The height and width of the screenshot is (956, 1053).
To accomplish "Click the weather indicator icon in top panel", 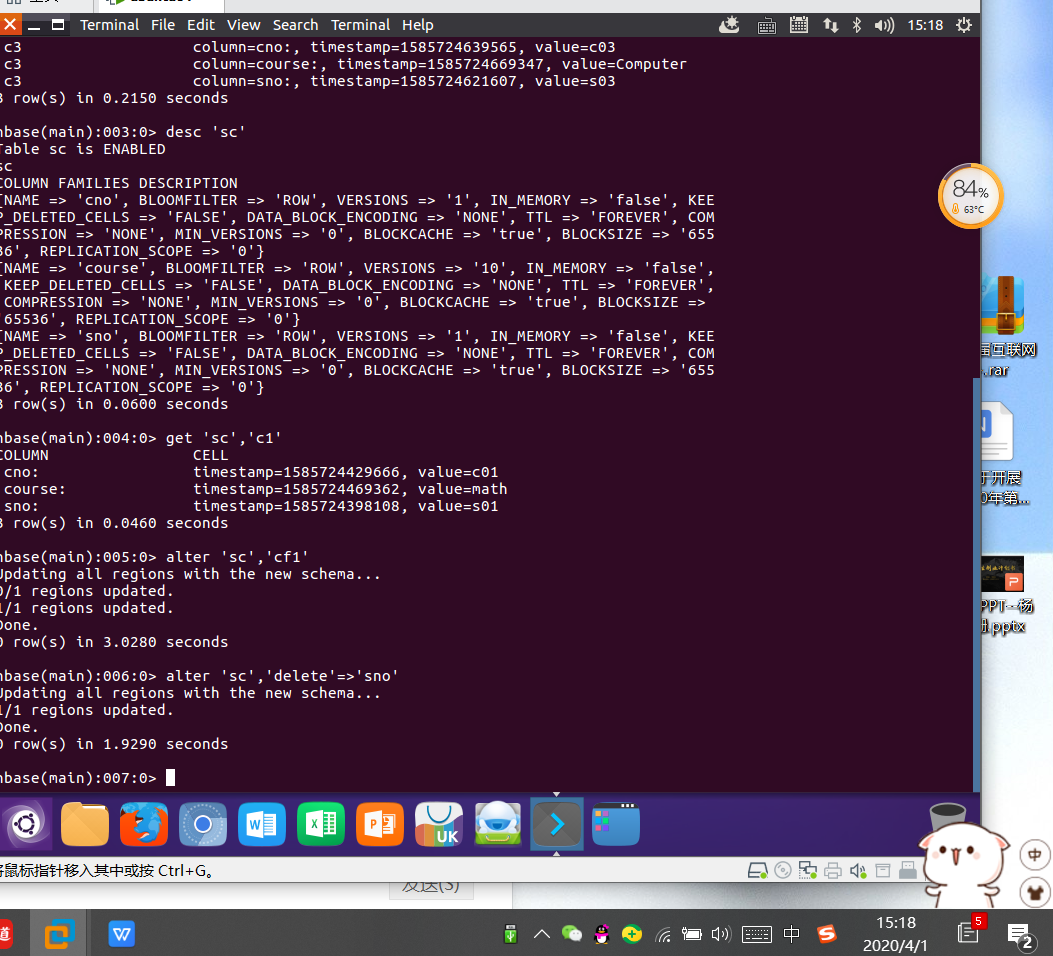I will click(x=729, y=26).
